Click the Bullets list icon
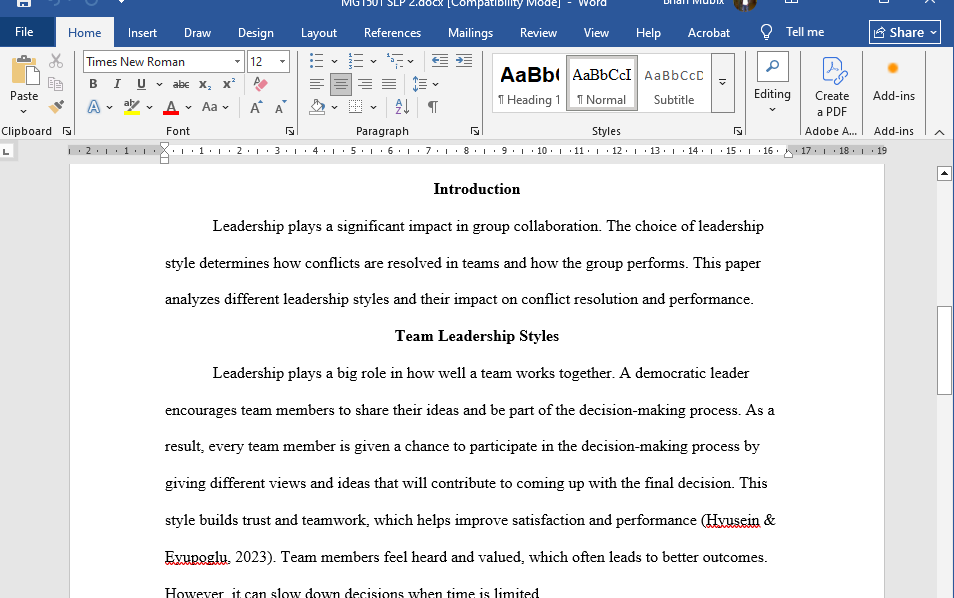The height and width of the screenshot is (598, 954). (x=316, y=61)
